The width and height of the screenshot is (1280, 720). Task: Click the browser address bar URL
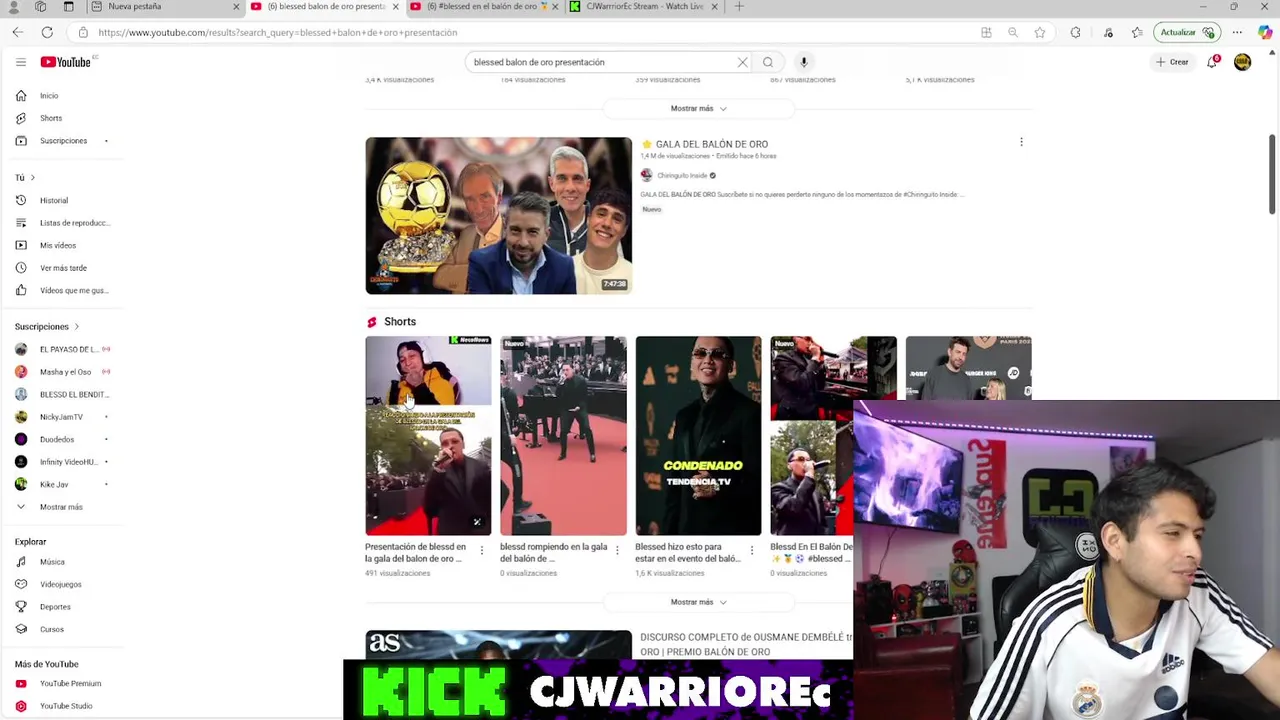tap(278, 32)
